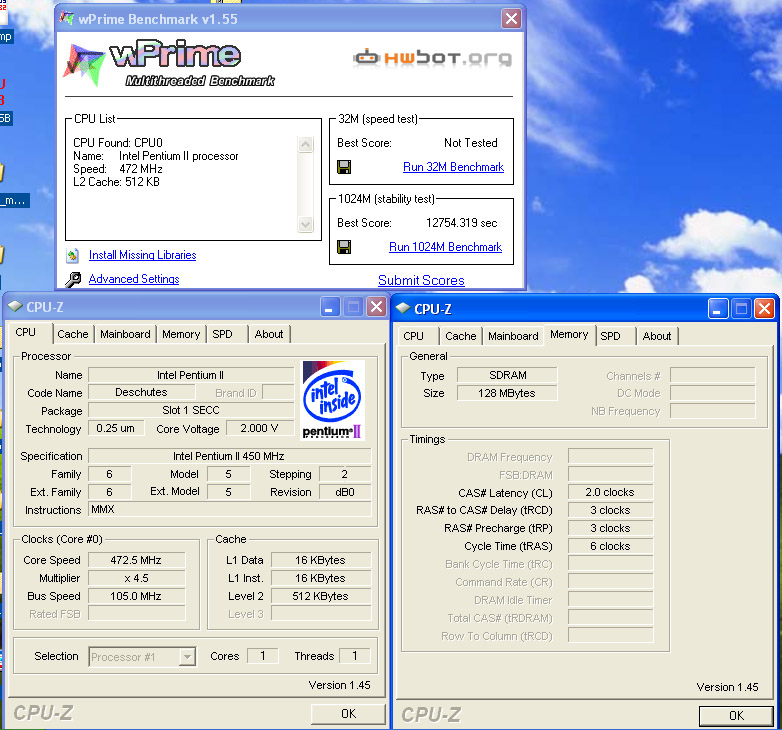782x730 pixels.
Task: Click the memory Size 128 MBytes field
Action: pyautogui.click(x=507, y=393)
